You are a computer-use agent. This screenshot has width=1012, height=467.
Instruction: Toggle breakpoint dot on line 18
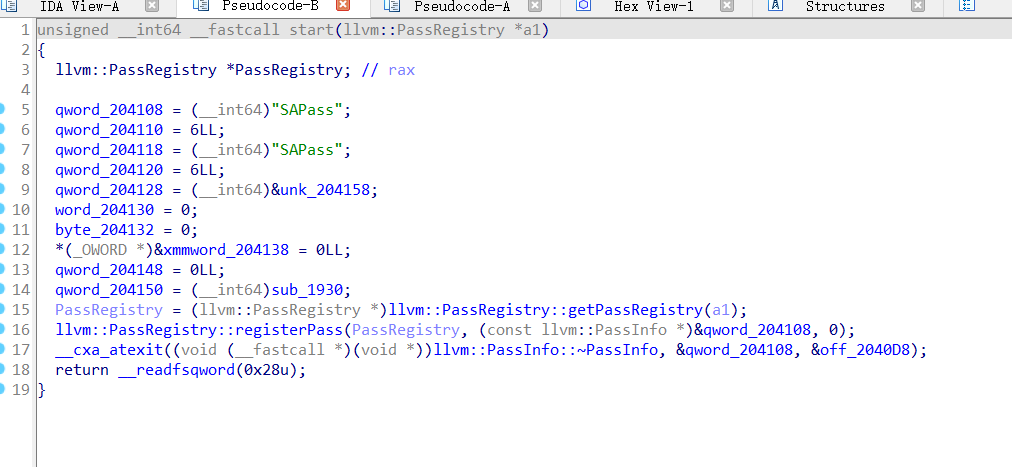(2, 369)
